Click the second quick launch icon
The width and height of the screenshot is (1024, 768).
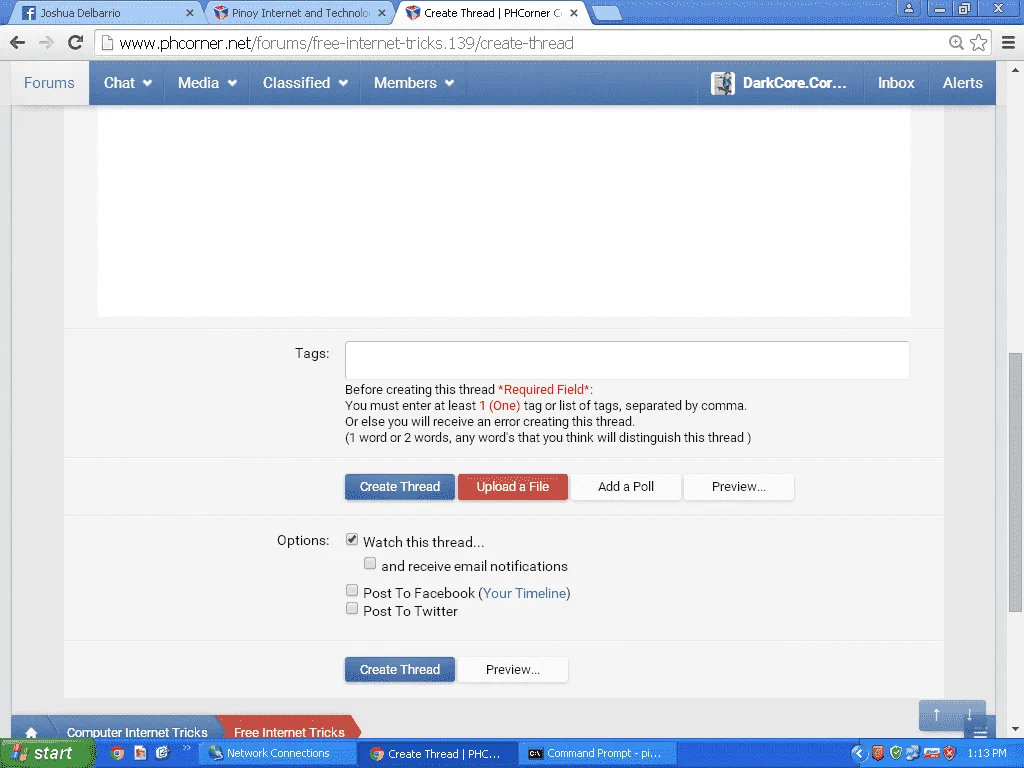140,753
